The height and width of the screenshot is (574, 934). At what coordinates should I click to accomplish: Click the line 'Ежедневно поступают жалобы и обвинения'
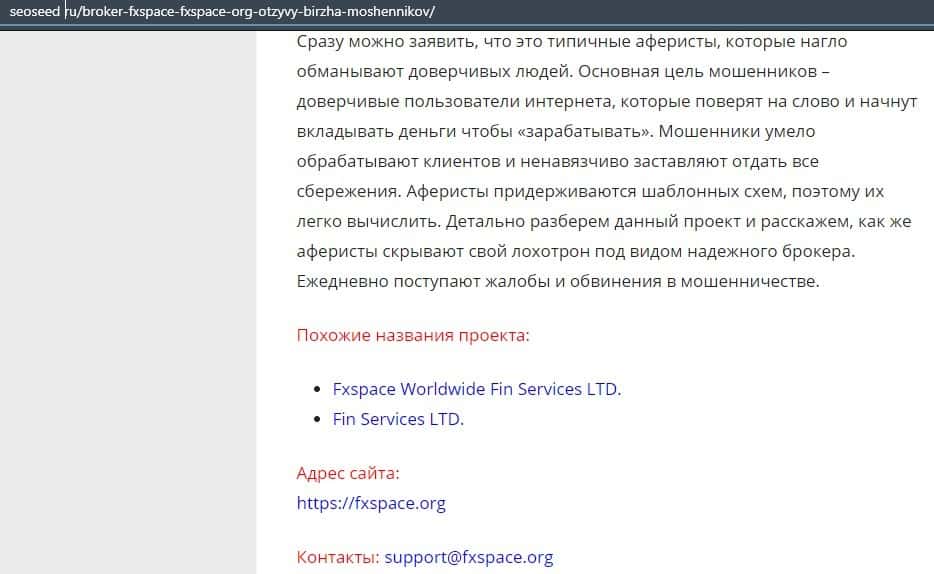pos(558,281)
